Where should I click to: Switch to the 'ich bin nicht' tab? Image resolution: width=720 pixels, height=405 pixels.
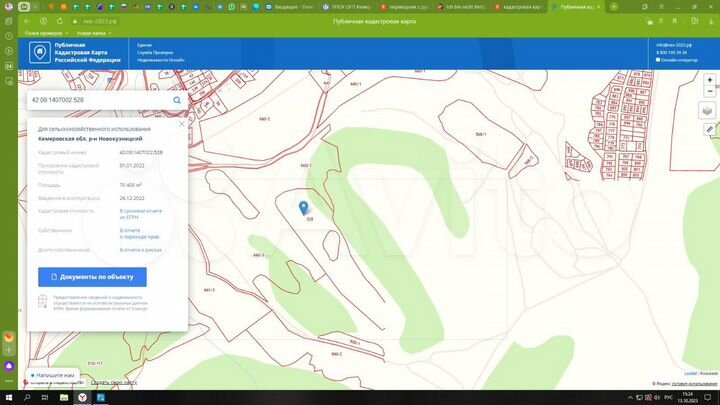(461, 7)
